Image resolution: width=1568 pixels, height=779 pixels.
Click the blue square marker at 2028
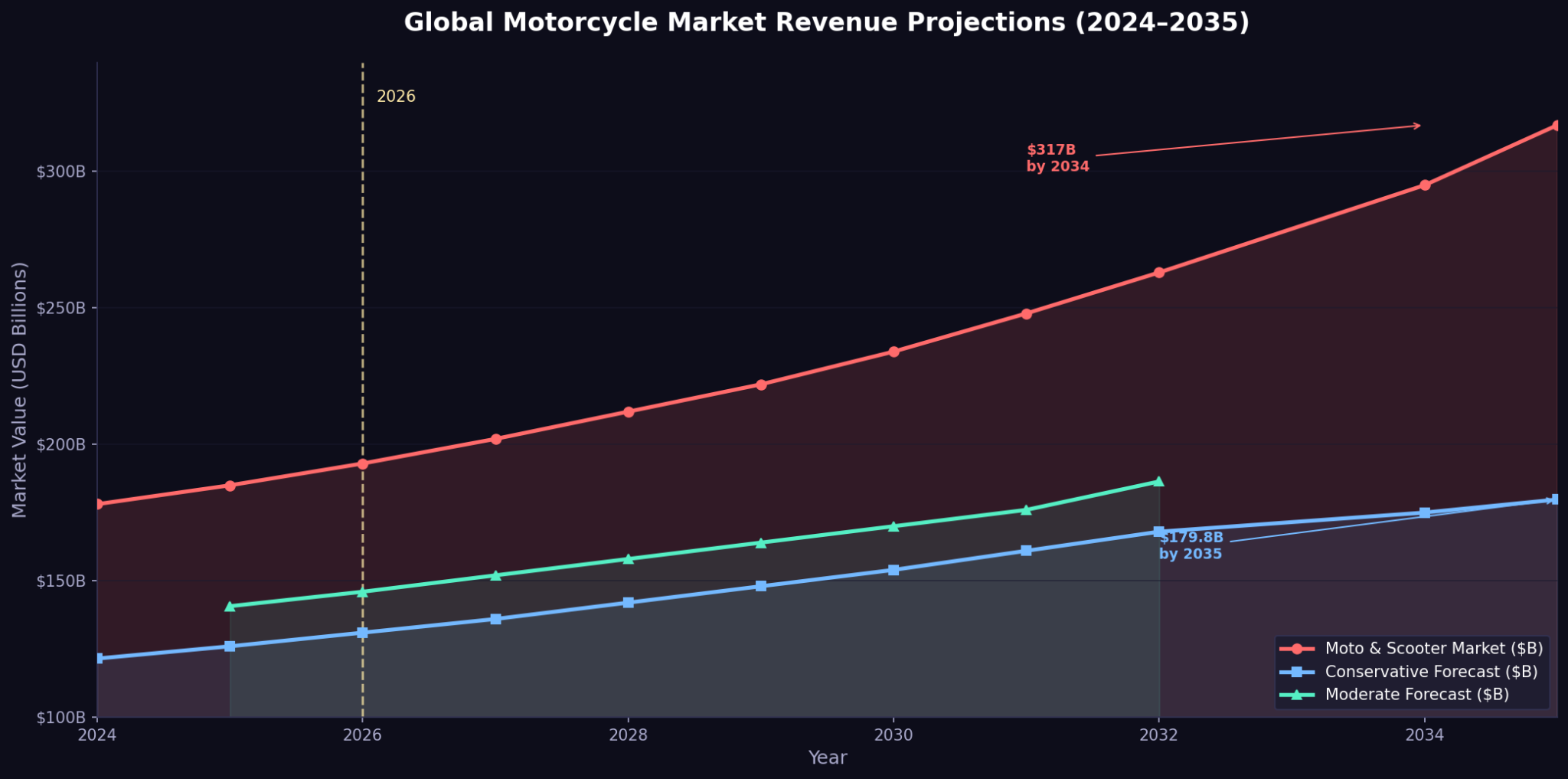pos(628,602)
